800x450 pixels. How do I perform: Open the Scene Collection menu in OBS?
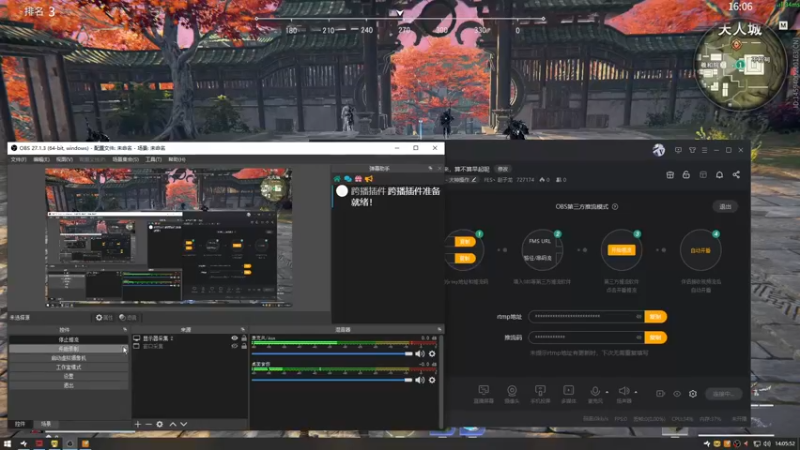click(126, 160)
